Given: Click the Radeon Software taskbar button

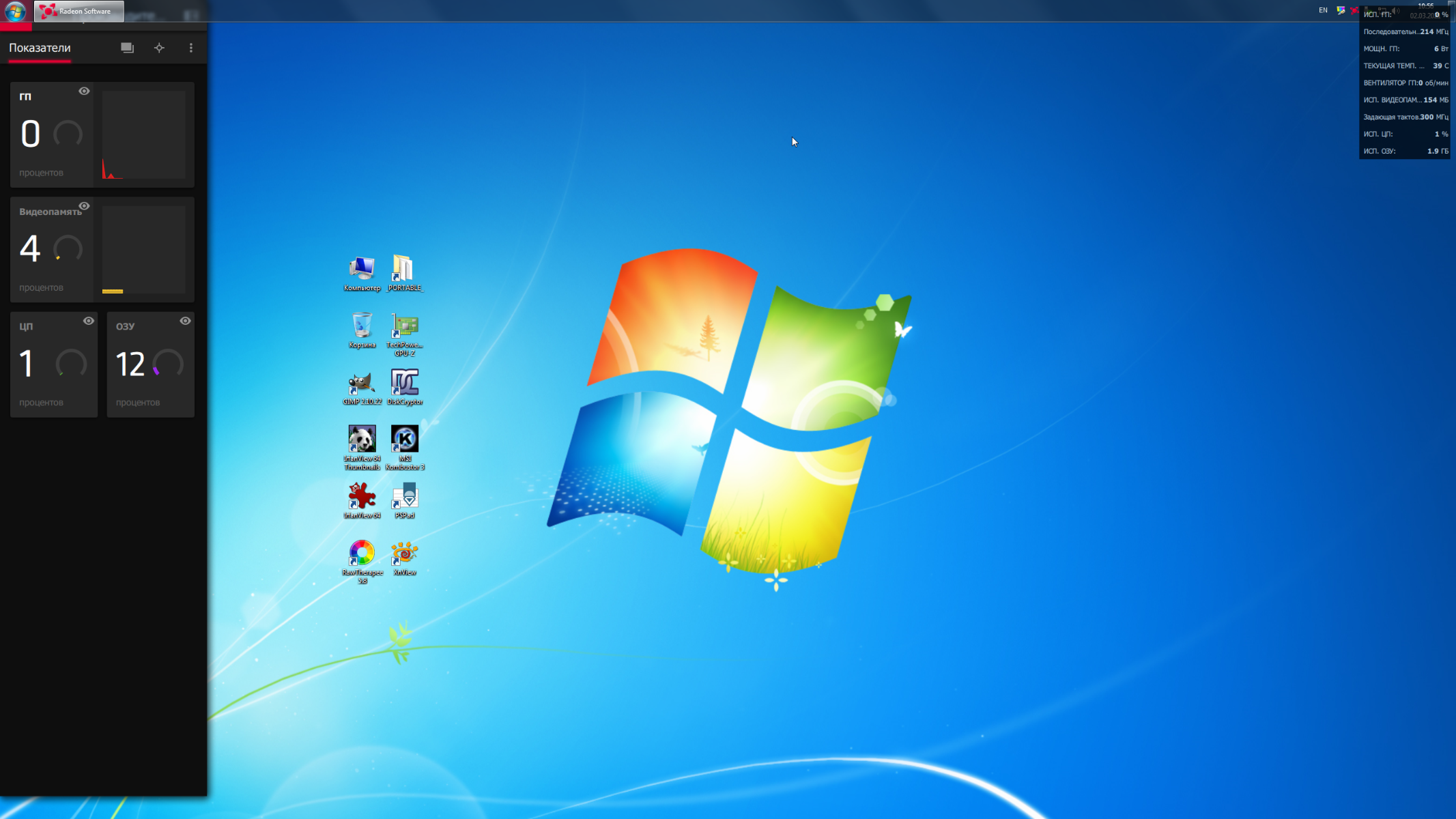Looking at the screenshot, I should click(x=78, y=11).
